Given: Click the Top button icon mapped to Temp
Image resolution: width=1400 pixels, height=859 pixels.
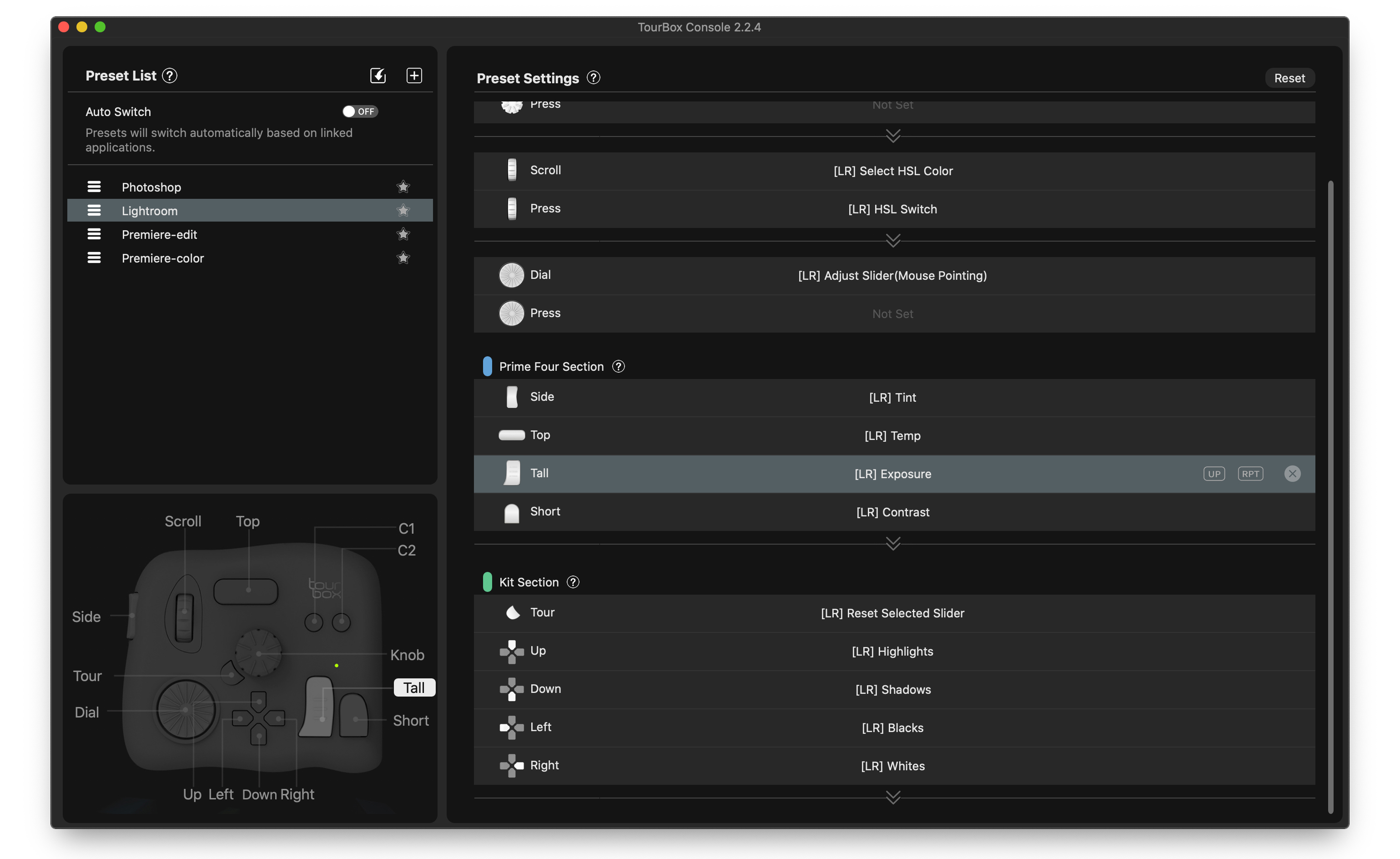Looking at the screenshot, I should click(x=512, y=435).
